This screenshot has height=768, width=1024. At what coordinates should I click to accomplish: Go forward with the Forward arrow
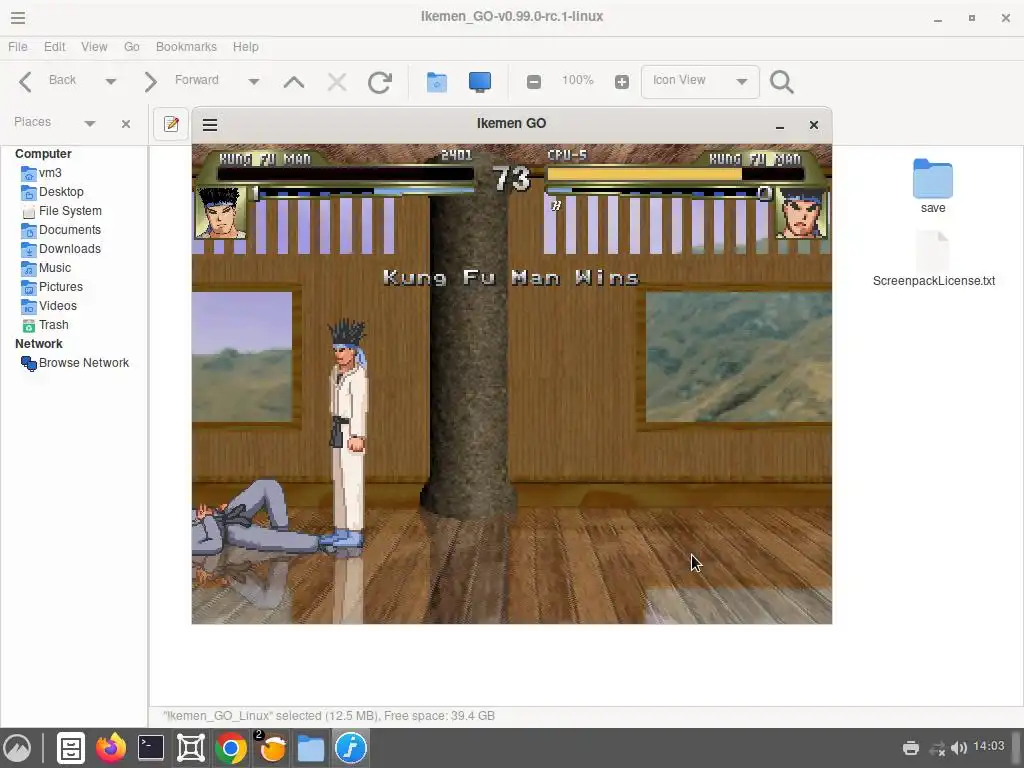click(x=151, y=82)
